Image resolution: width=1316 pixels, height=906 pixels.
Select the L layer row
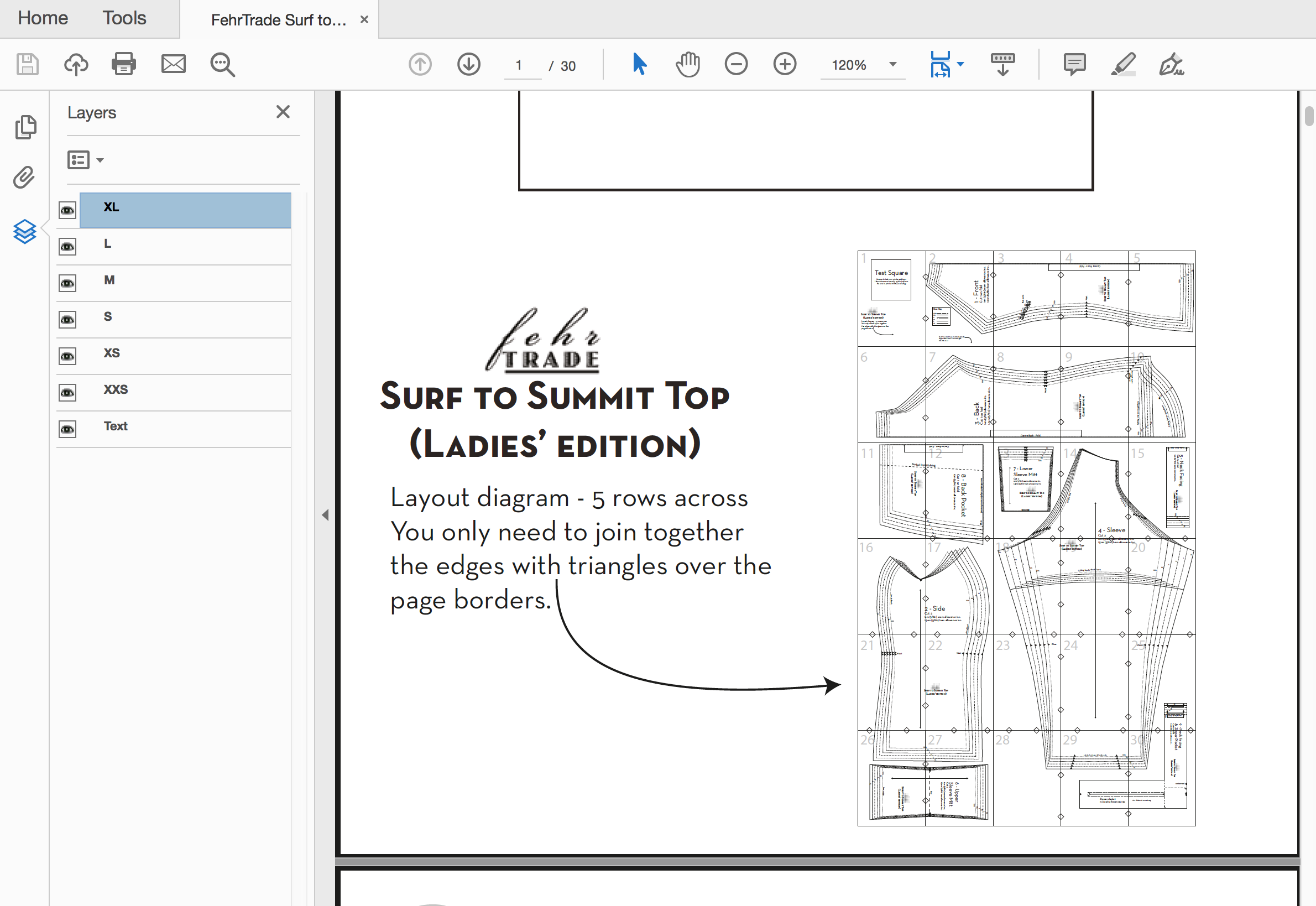pyautogui.click(x=185, y=246)
